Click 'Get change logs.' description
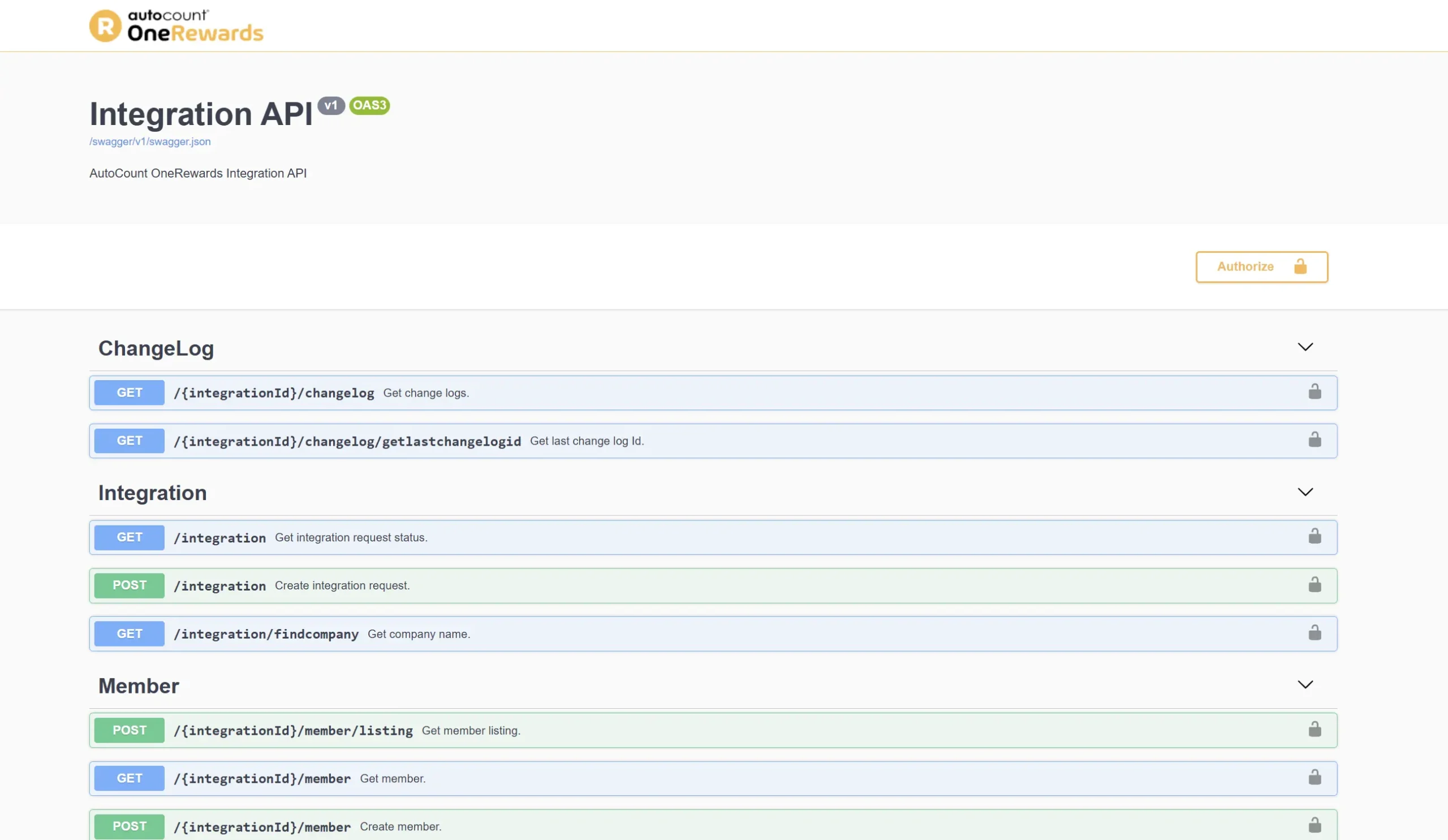Screen dimensions: 1448x840 426,393
